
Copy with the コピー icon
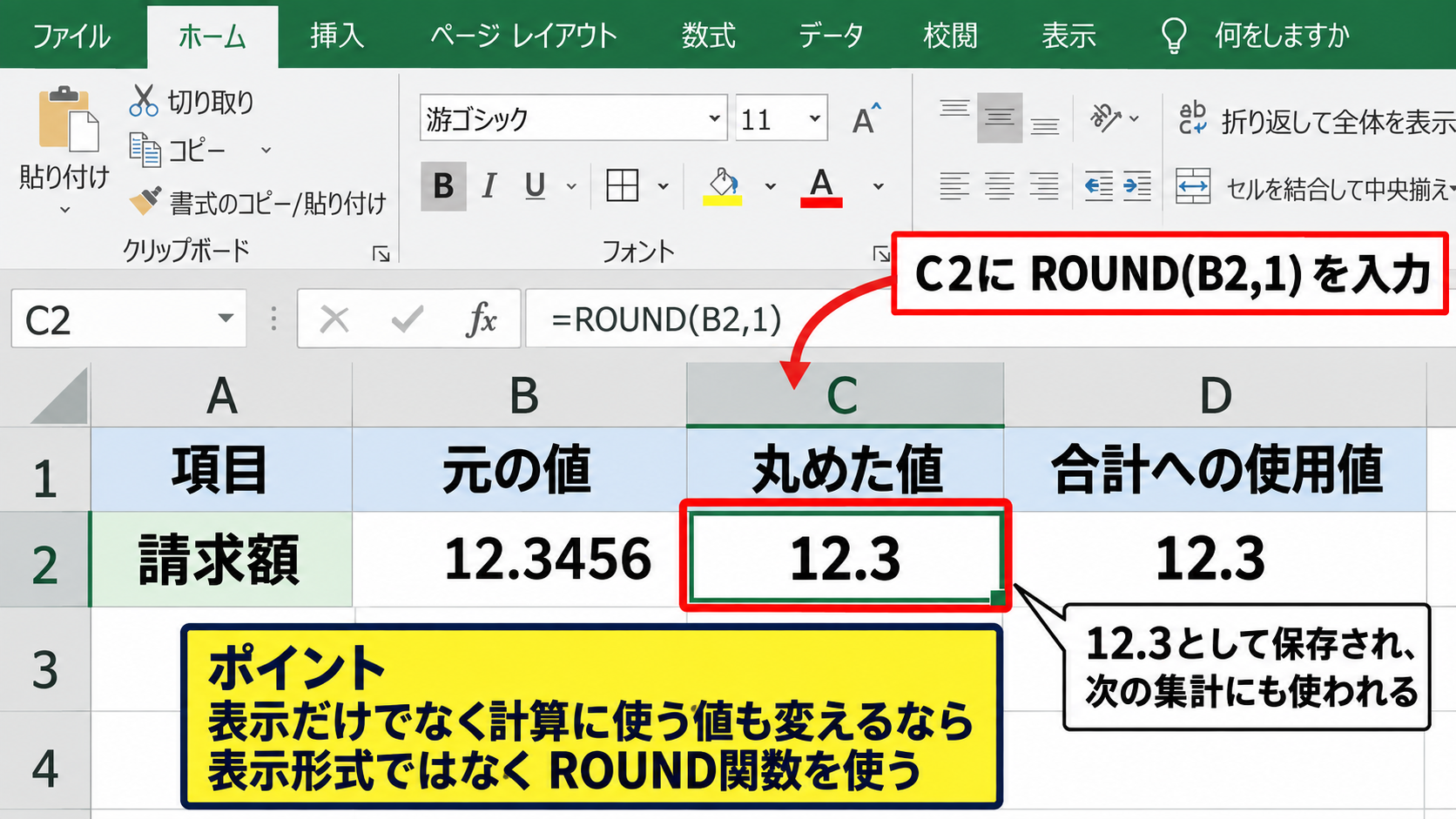click(145, 150)
